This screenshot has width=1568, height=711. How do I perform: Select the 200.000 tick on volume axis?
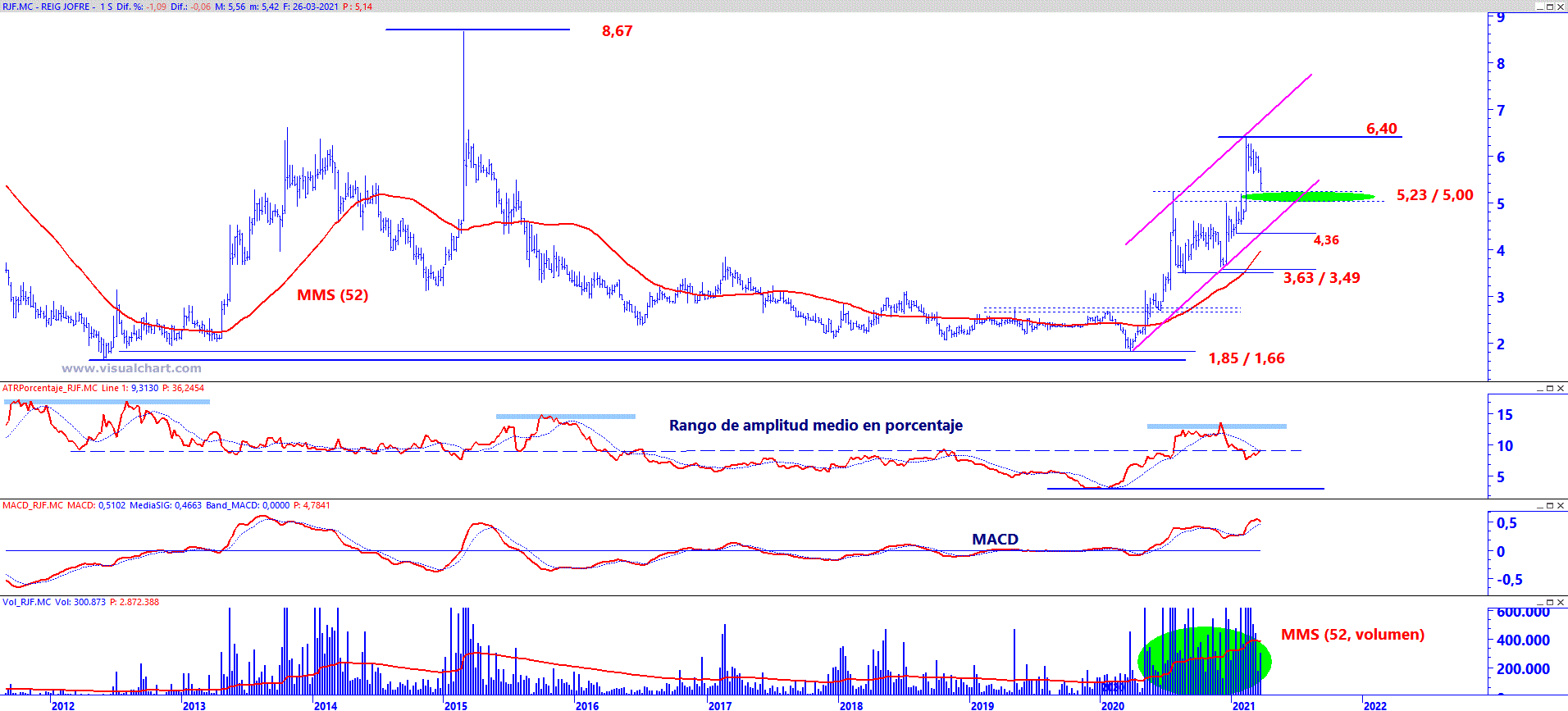(x=1524, y=669)
